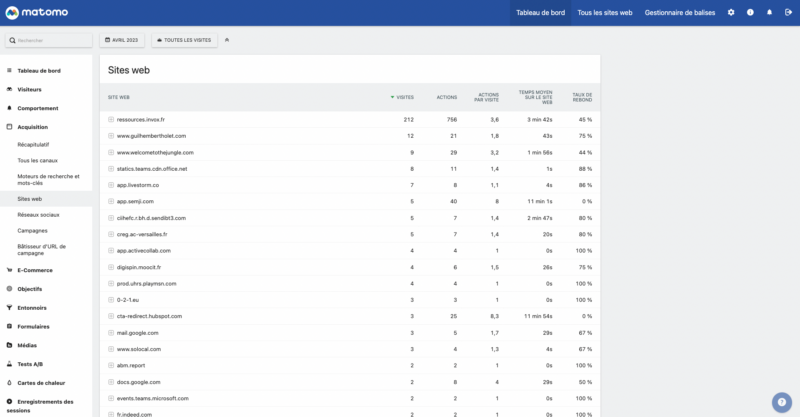
Task: Open the notifications bell icon
Action: (769, 12)
